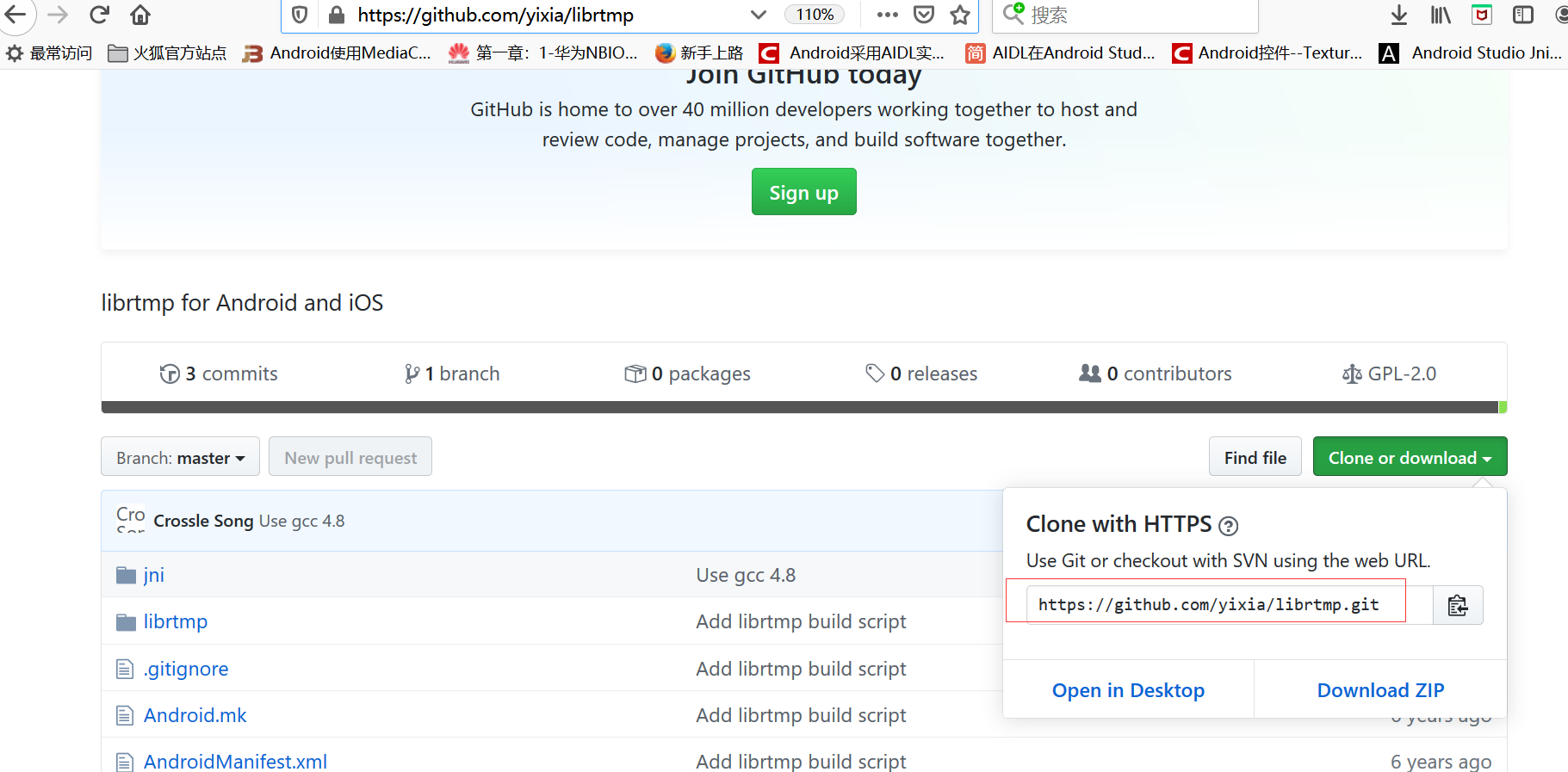Viewport: 1568px width, 772px height.
Task: Open the GPL-2.0 license link
Action: tap(1389, 374)
